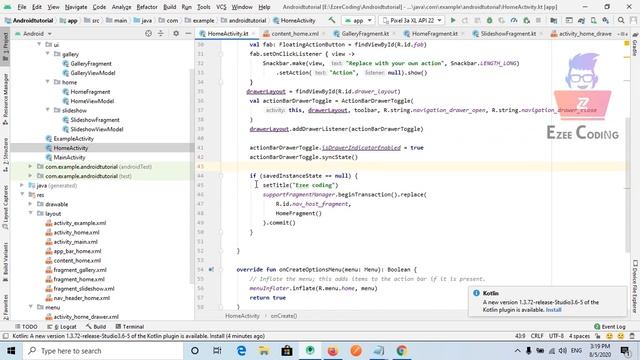Image resolution: width=640 pixels, height=360 pixels.
Task: Click the override gutter icon beside onCreateOptionsMenu
Action: click(x=211, y=269)
